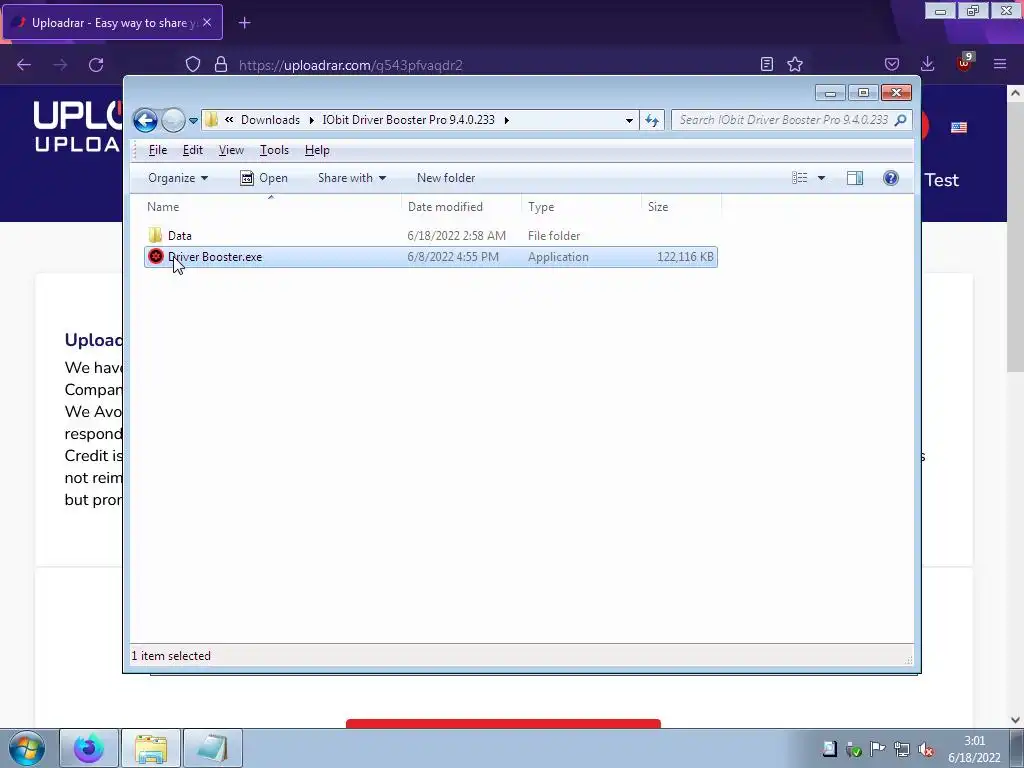Open a new browser tab
This screenshot has height=768, width=1024.
pyautogui.click(x=244, y=23)
